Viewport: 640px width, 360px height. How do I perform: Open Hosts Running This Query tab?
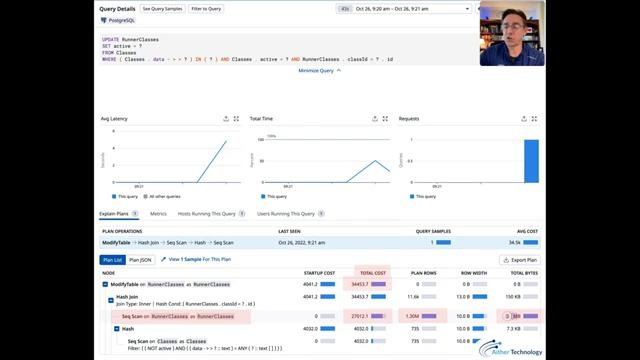[211, 214]
